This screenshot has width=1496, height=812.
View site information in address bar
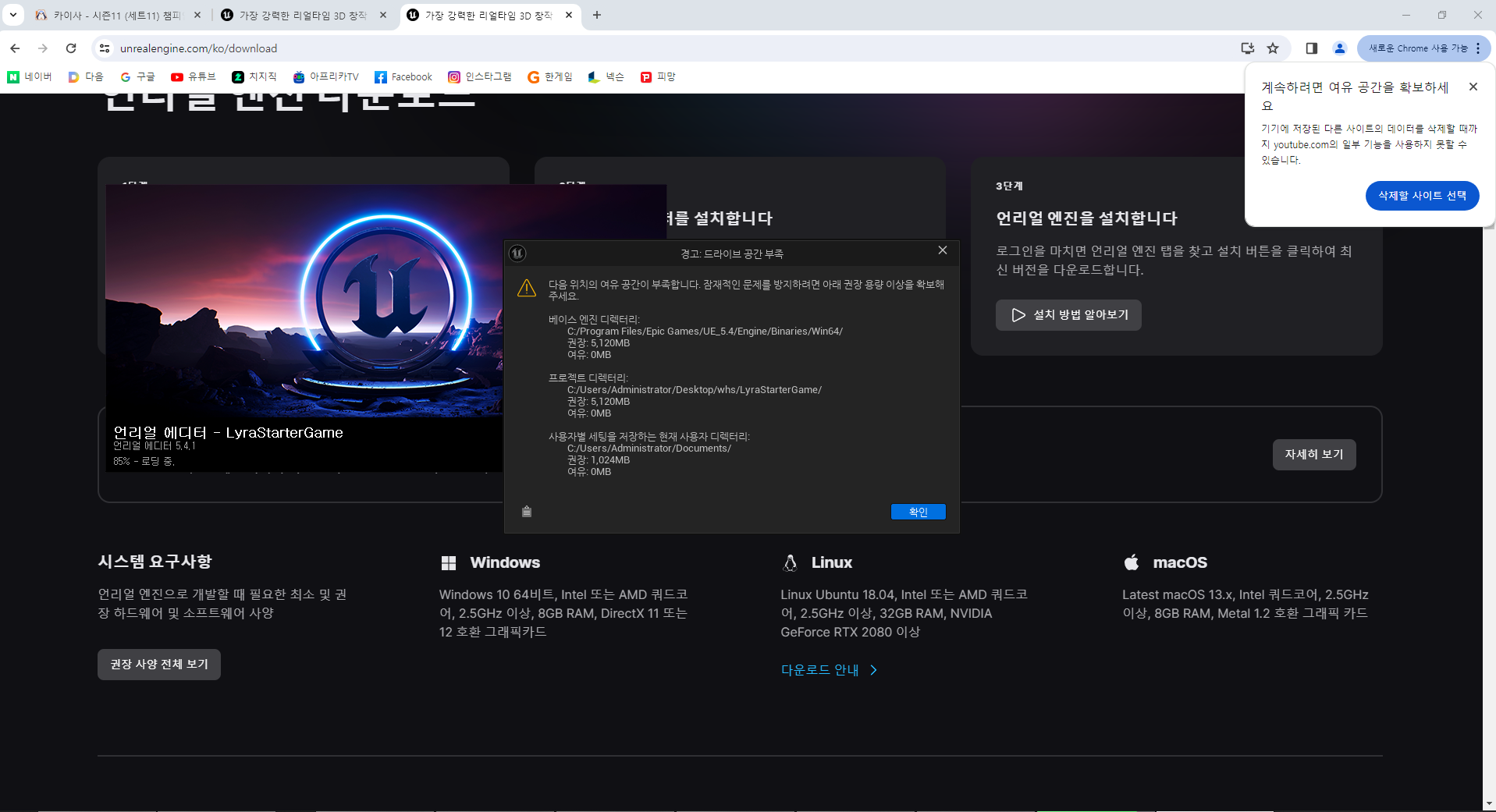coord(104,48)
